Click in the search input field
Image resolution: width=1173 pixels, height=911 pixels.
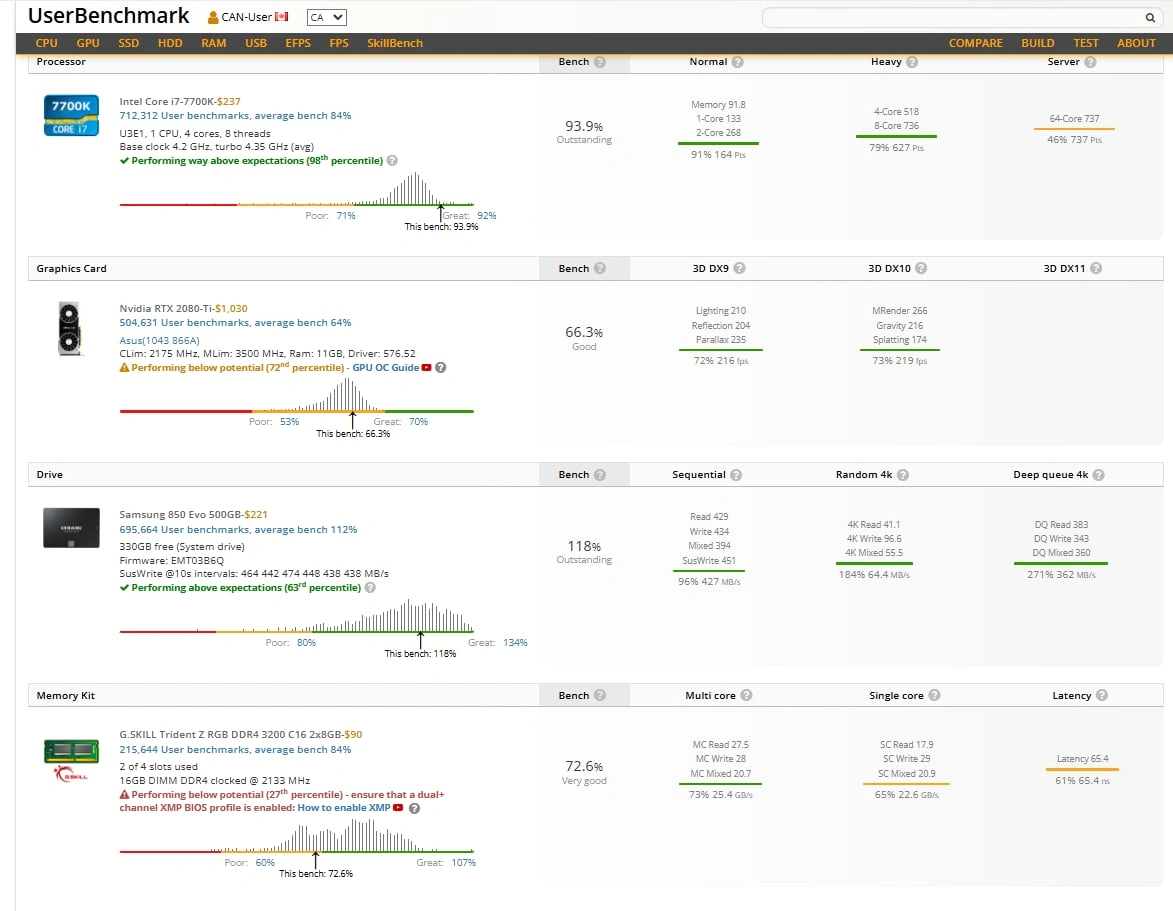tap(953, 17)
